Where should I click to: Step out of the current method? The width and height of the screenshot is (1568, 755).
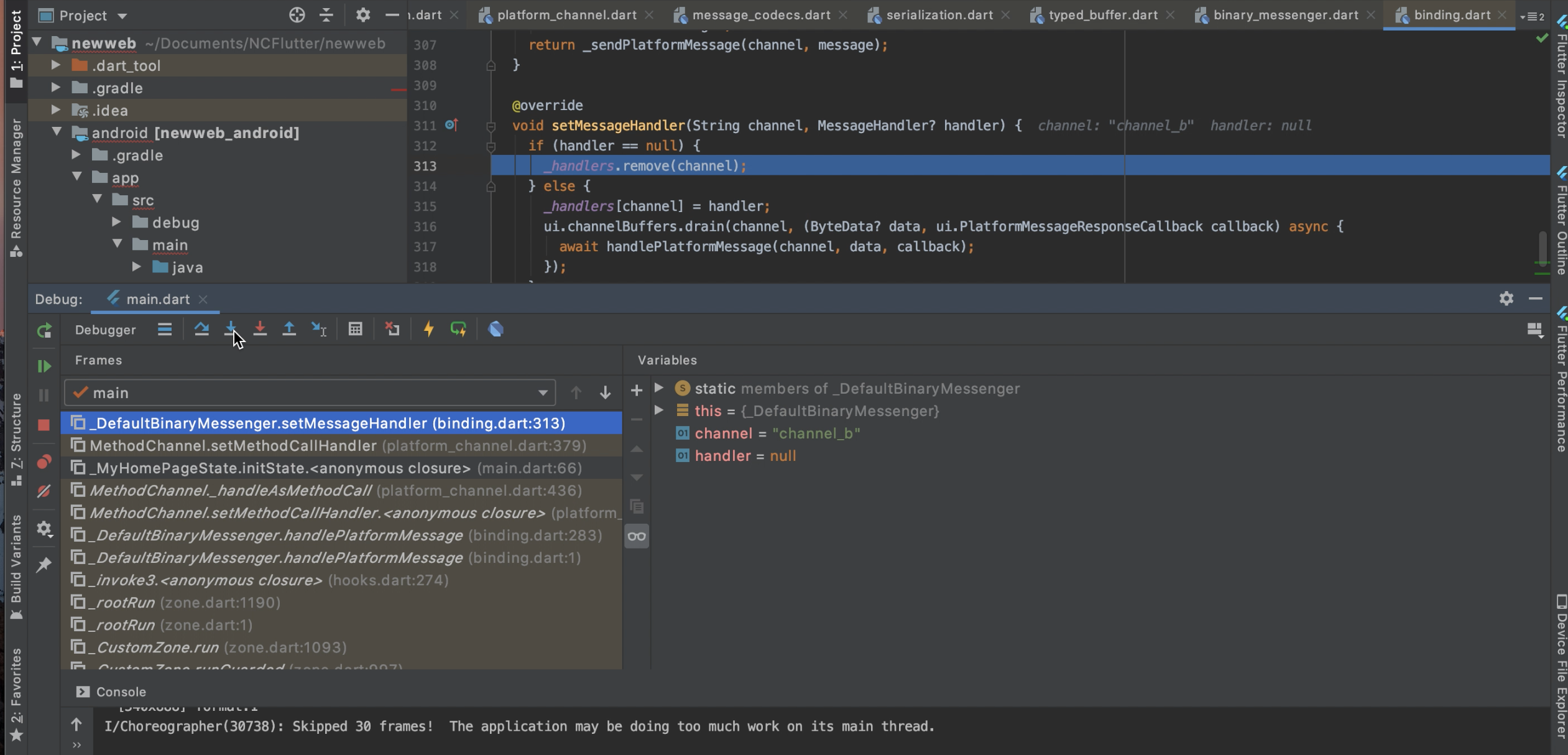[x=290, y=329]
